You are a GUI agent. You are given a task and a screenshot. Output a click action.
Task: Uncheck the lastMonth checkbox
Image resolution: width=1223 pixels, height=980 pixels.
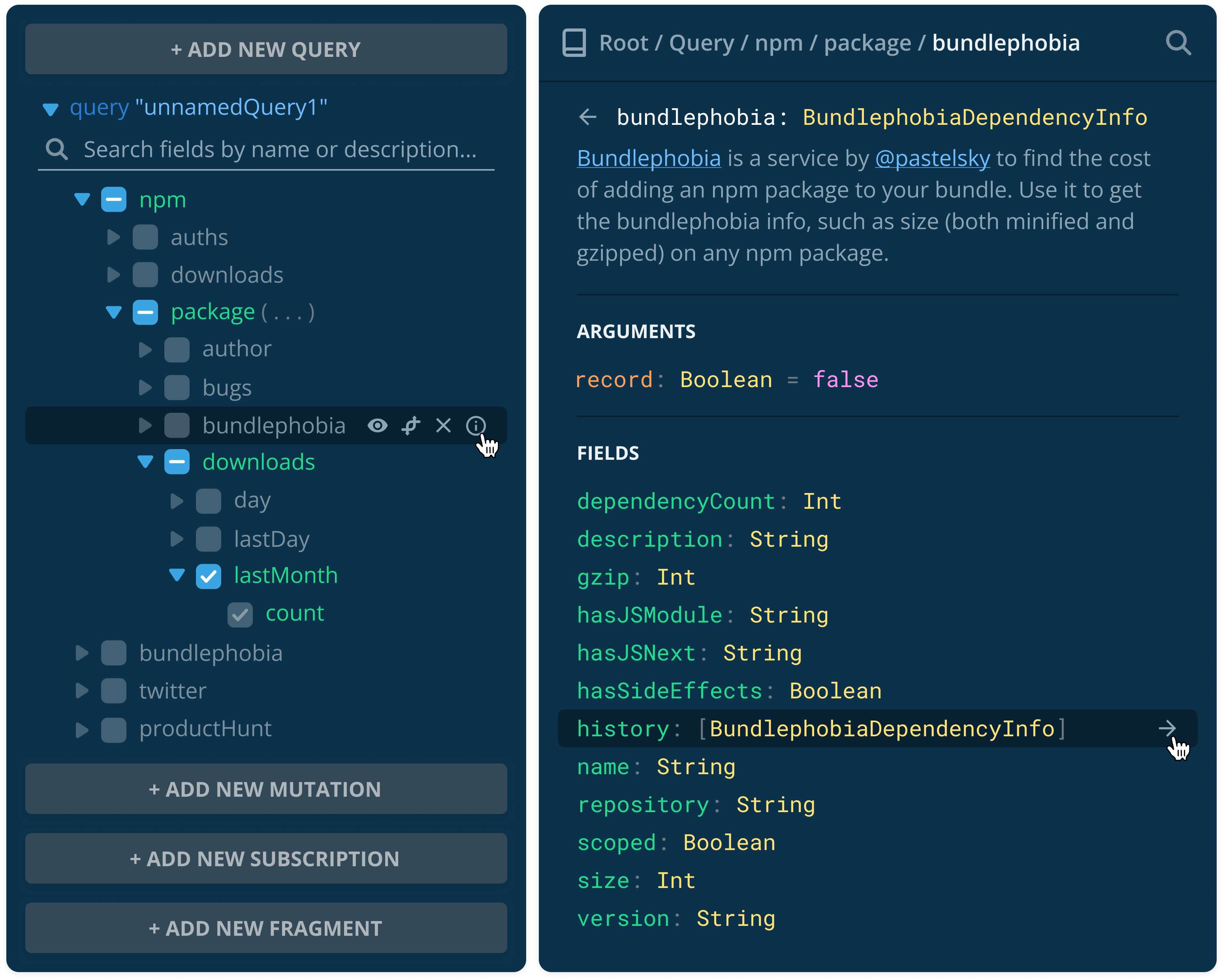209,577
